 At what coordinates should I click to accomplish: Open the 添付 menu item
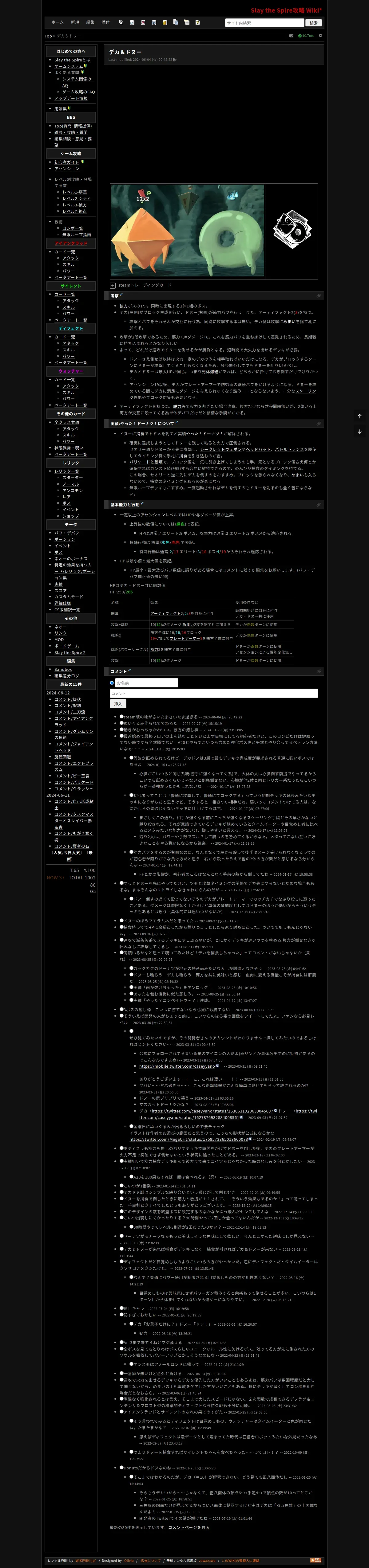coord(106,22)
